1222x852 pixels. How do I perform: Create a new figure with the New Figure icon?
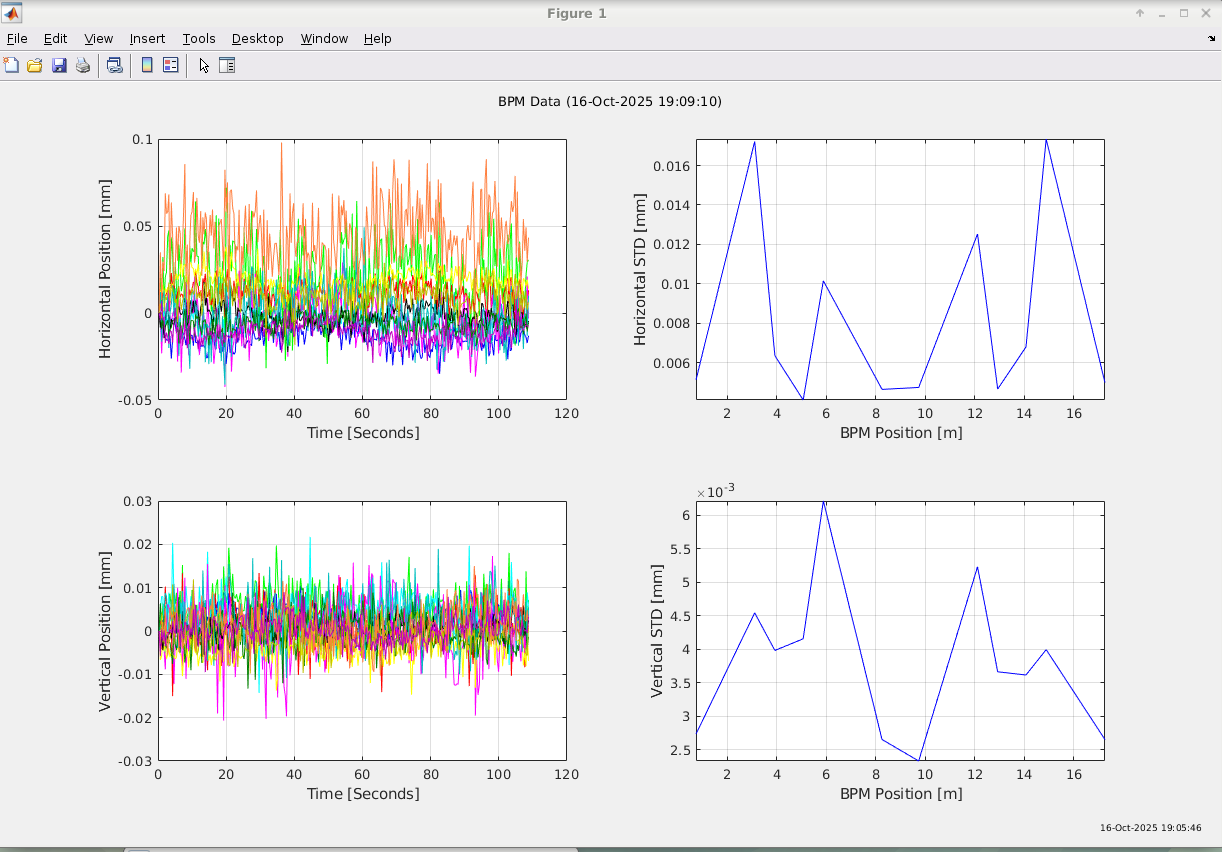coord(11,65)
